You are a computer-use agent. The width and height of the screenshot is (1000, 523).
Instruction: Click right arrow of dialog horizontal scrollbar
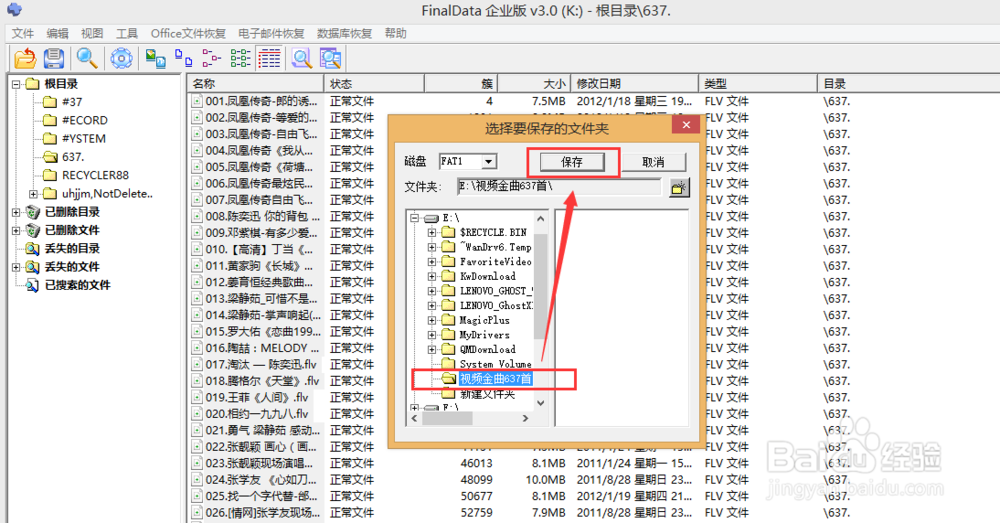click(x=526, y=418)
